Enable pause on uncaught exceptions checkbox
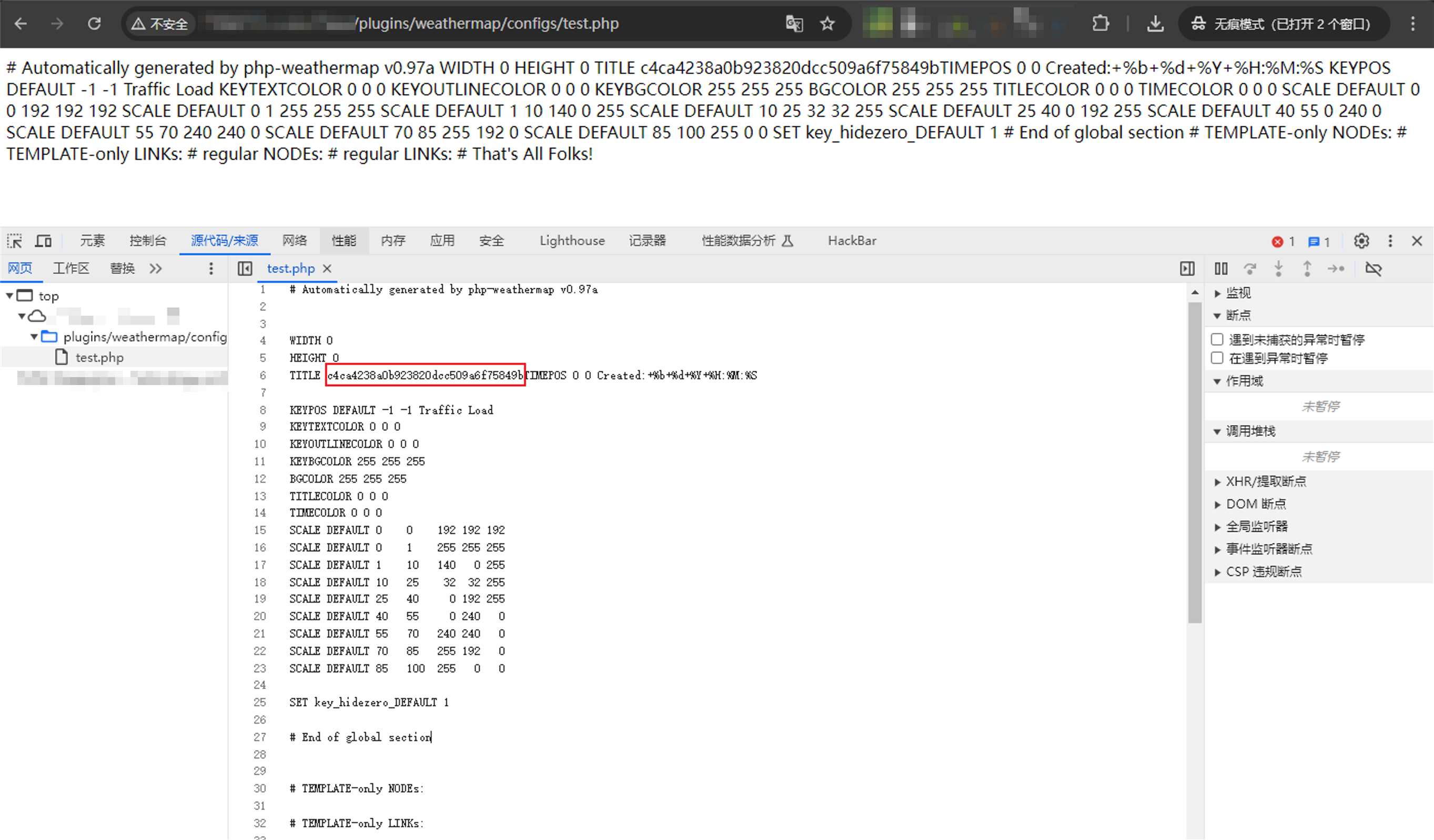 [x=1217, y=340]
